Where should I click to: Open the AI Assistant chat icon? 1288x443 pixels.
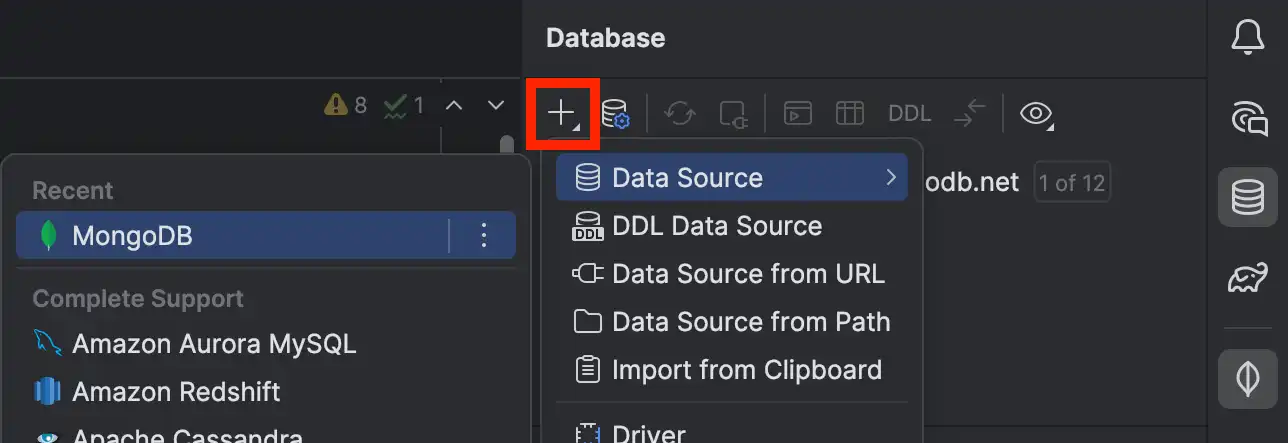pyautogui.click(x=1247, y=118)
